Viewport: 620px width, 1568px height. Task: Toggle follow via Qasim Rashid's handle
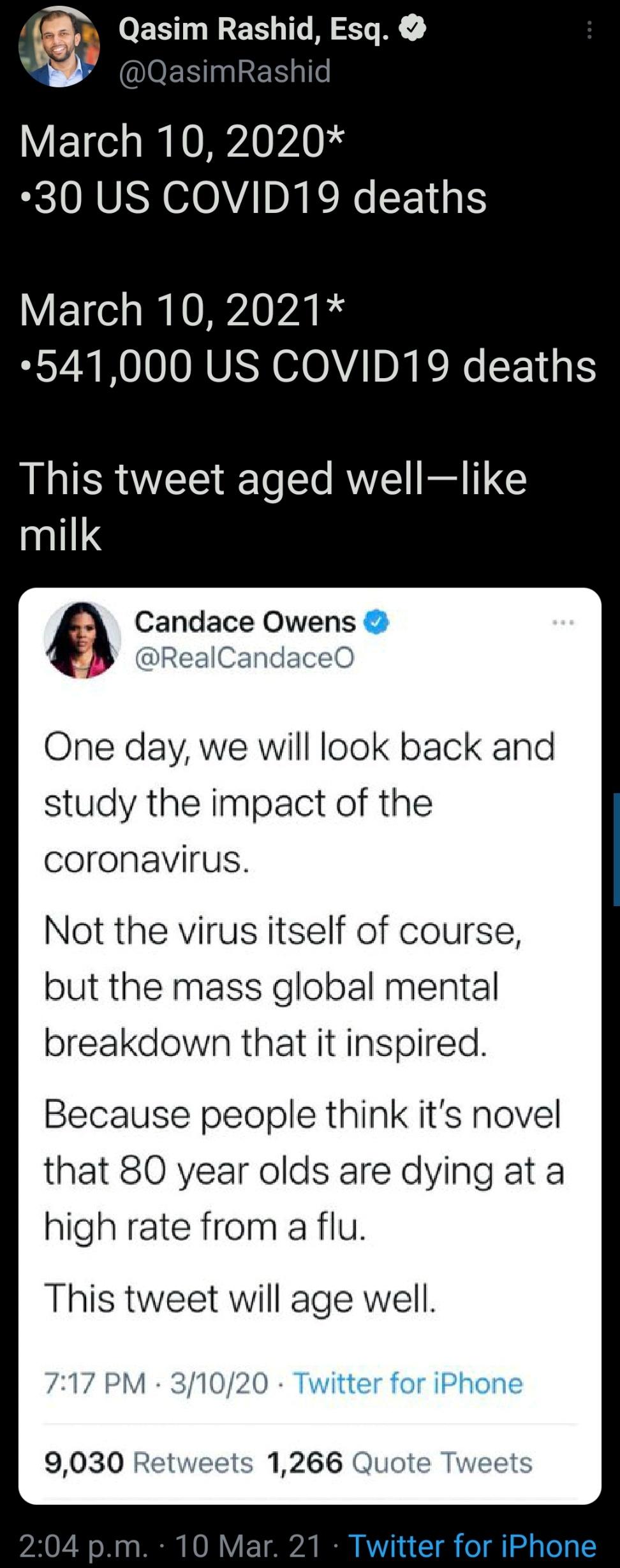[223, 72]
